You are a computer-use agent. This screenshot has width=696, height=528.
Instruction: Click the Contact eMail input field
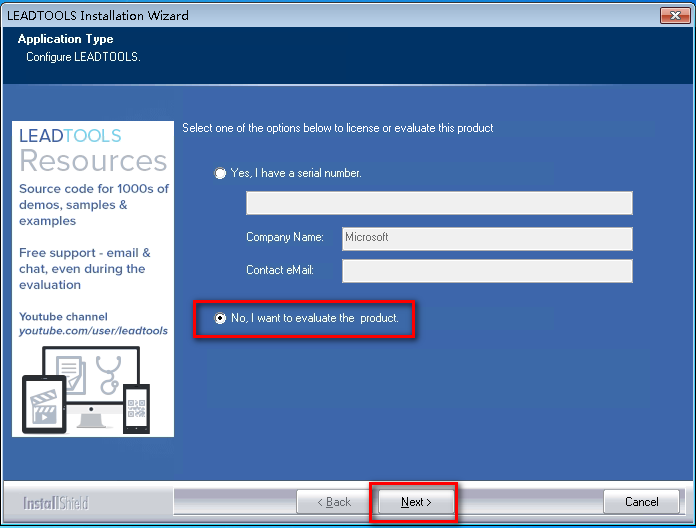[487, 271]
